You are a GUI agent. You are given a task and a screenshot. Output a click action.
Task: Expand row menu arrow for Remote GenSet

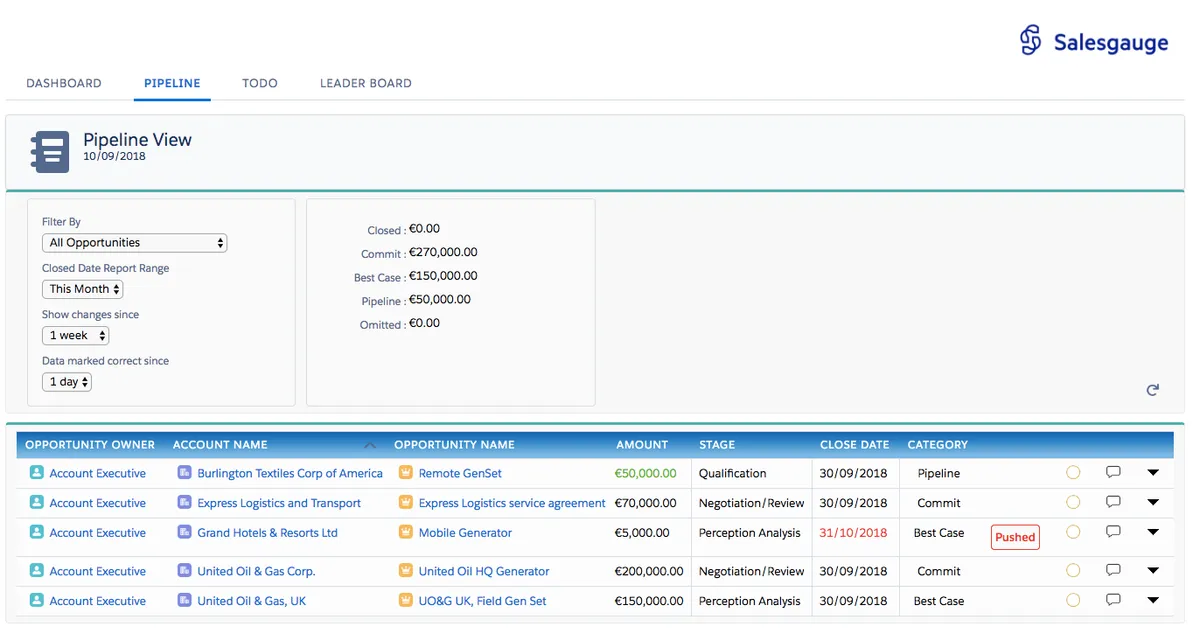tap(1153, 473)
